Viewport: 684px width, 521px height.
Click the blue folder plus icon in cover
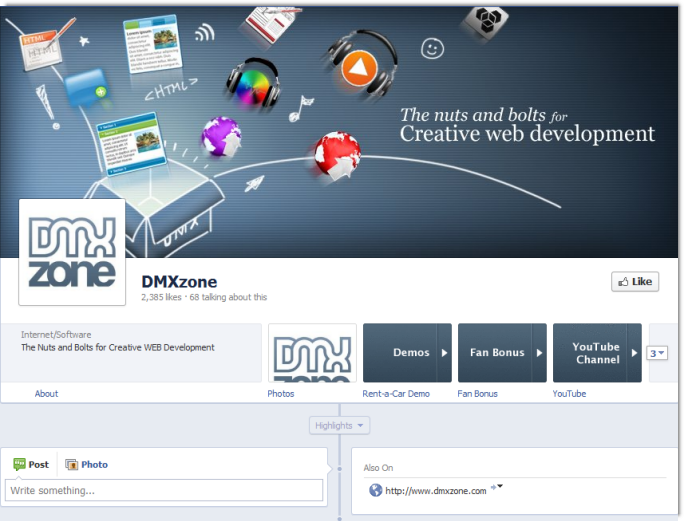click(86, 89)
